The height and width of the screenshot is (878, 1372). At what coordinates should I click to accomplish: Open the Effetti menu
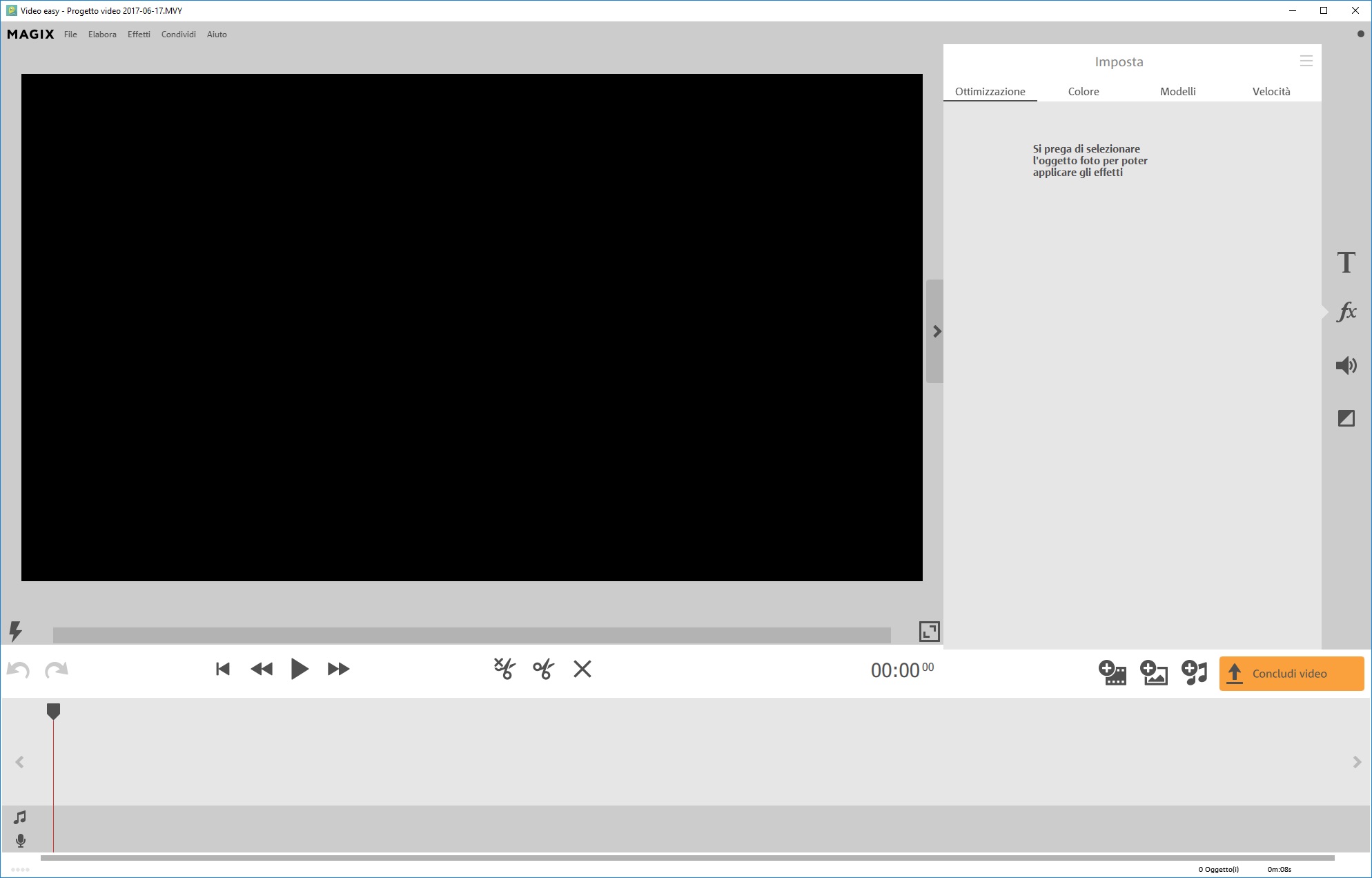point(139,35)
